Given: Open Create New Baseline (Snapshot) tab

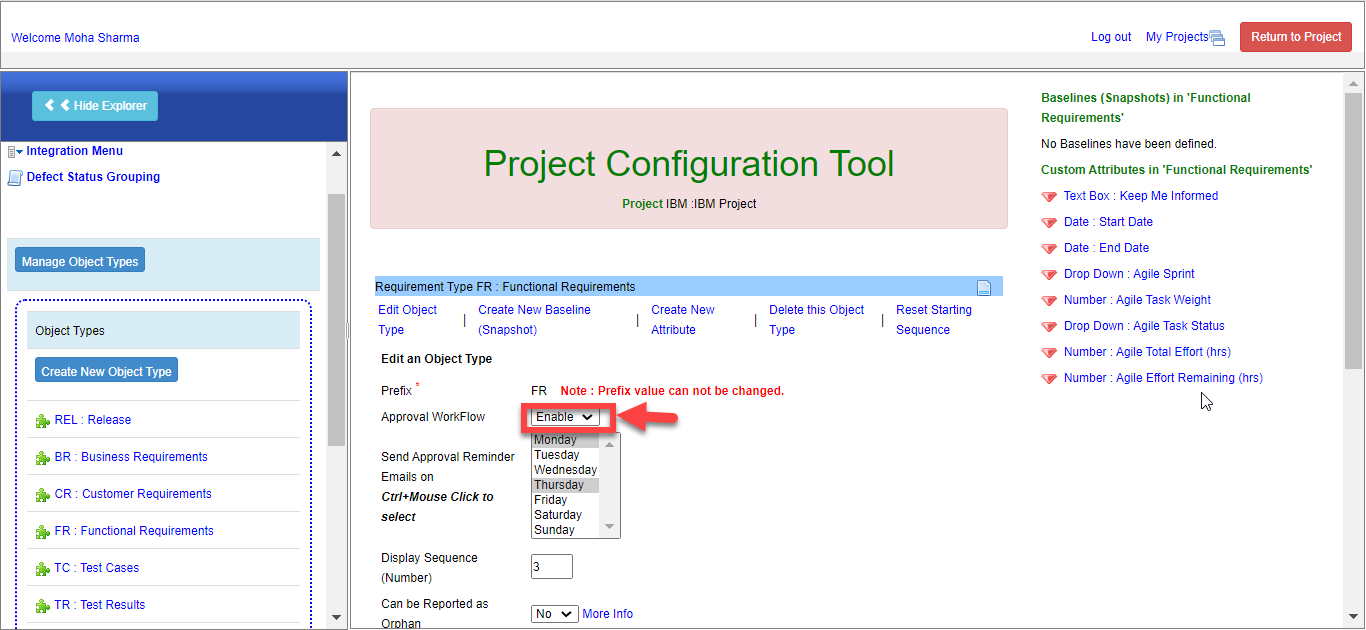Looking at the screenshot, I should [x=534, y=320].
